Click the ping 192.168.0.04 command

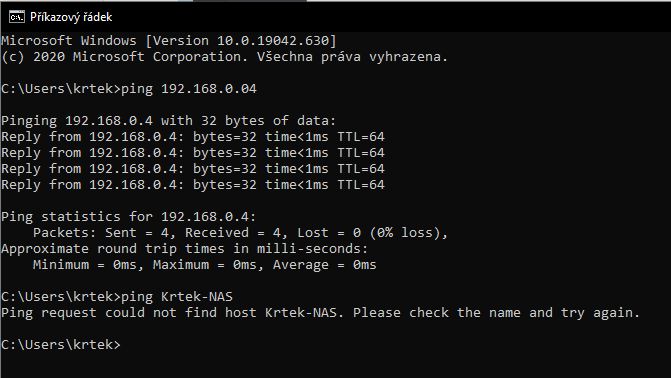tap(189, 89)
